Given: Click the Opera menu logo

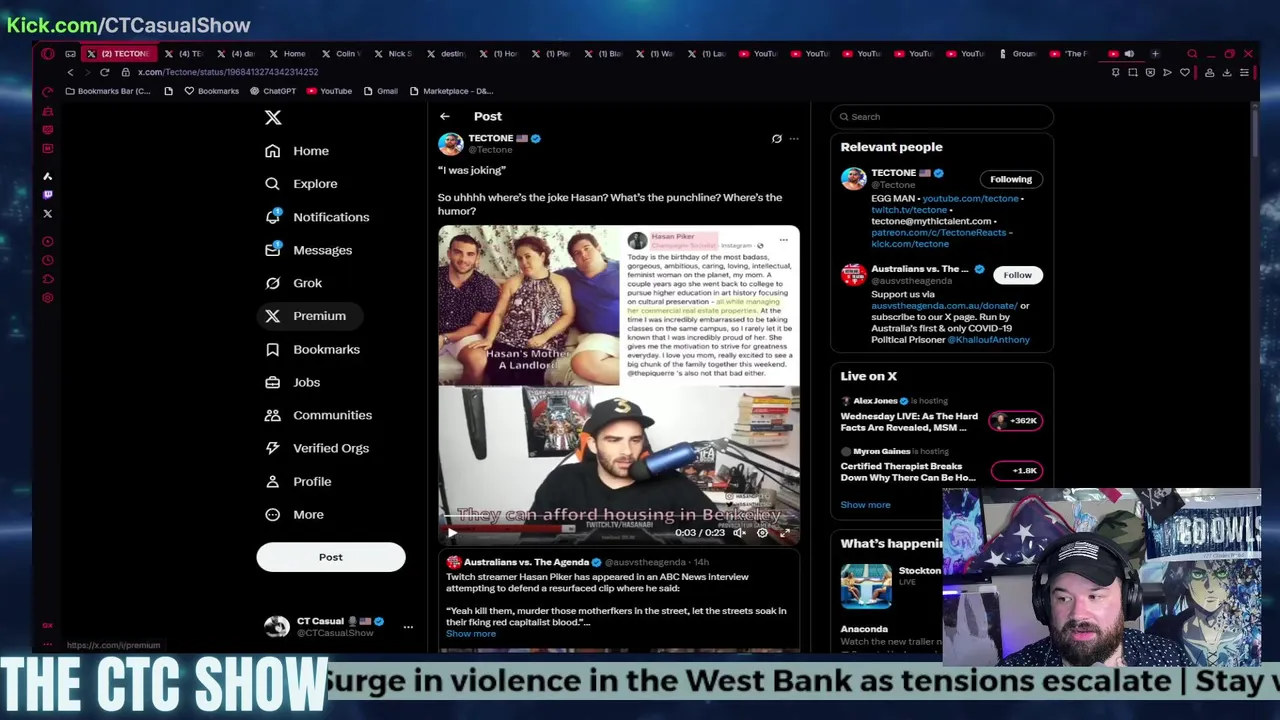Looking at the screenshot, I should 47,54.
